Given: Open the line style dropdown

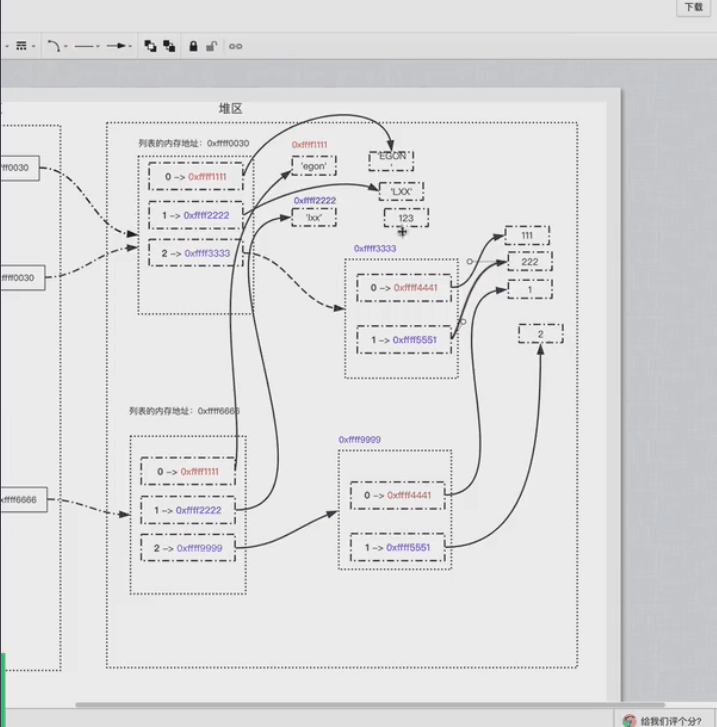Looking at the screenshot, I should click(x=24, y=46).
